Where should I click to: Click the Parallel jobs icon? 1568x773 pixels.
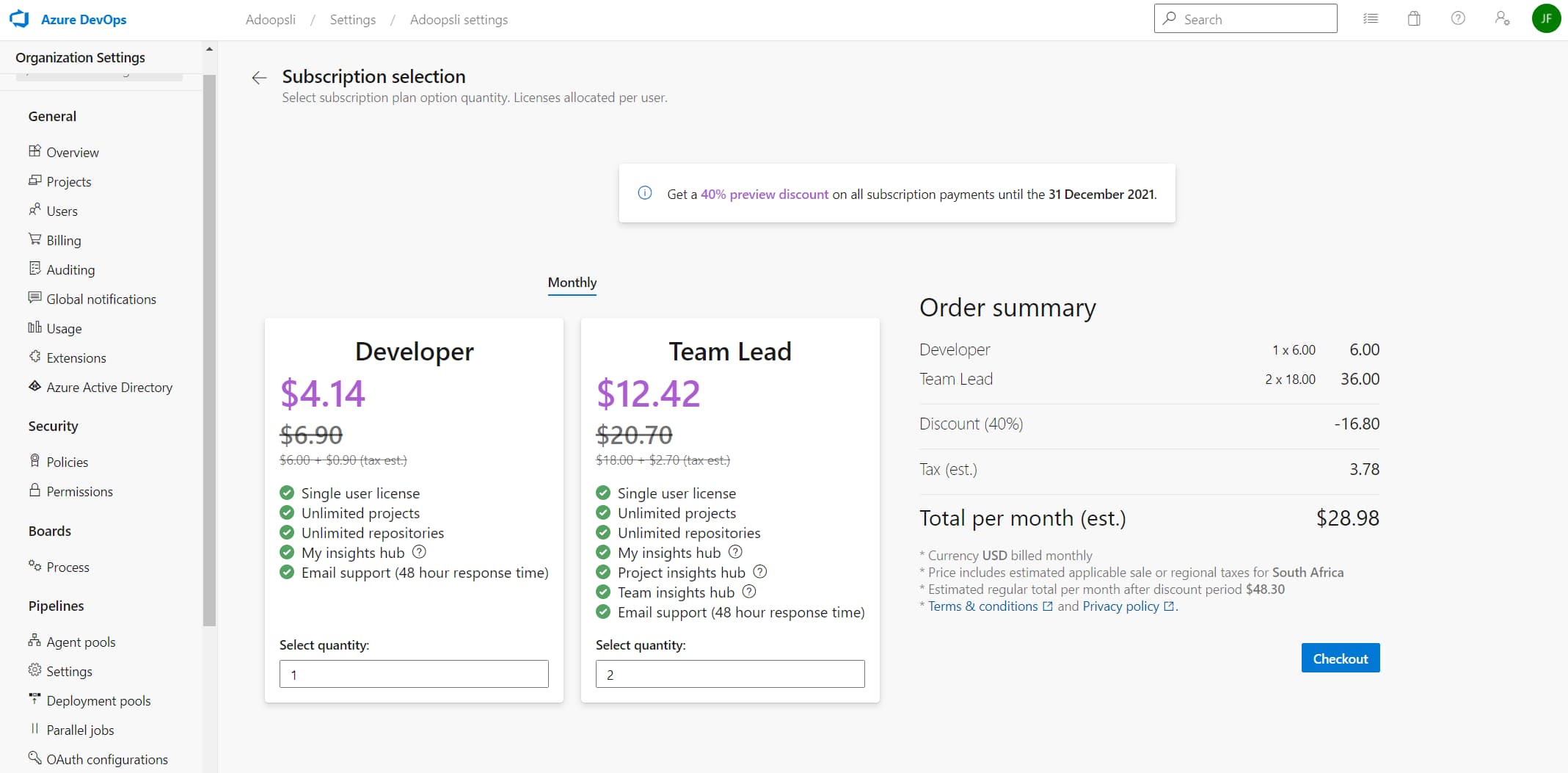tap(34, 729)
